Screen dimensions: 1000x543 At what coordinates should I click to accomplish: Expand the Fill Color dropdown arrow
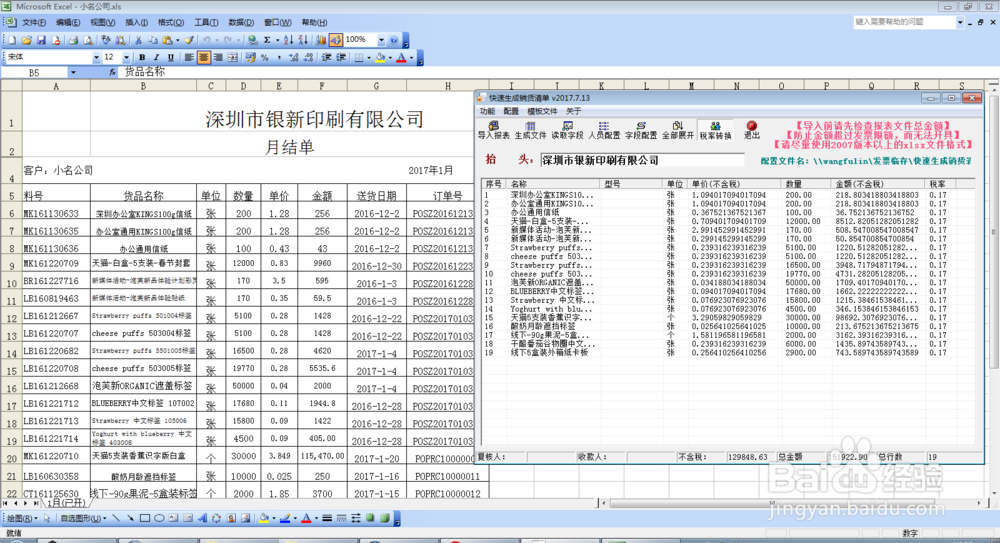[x=390, y=57]
